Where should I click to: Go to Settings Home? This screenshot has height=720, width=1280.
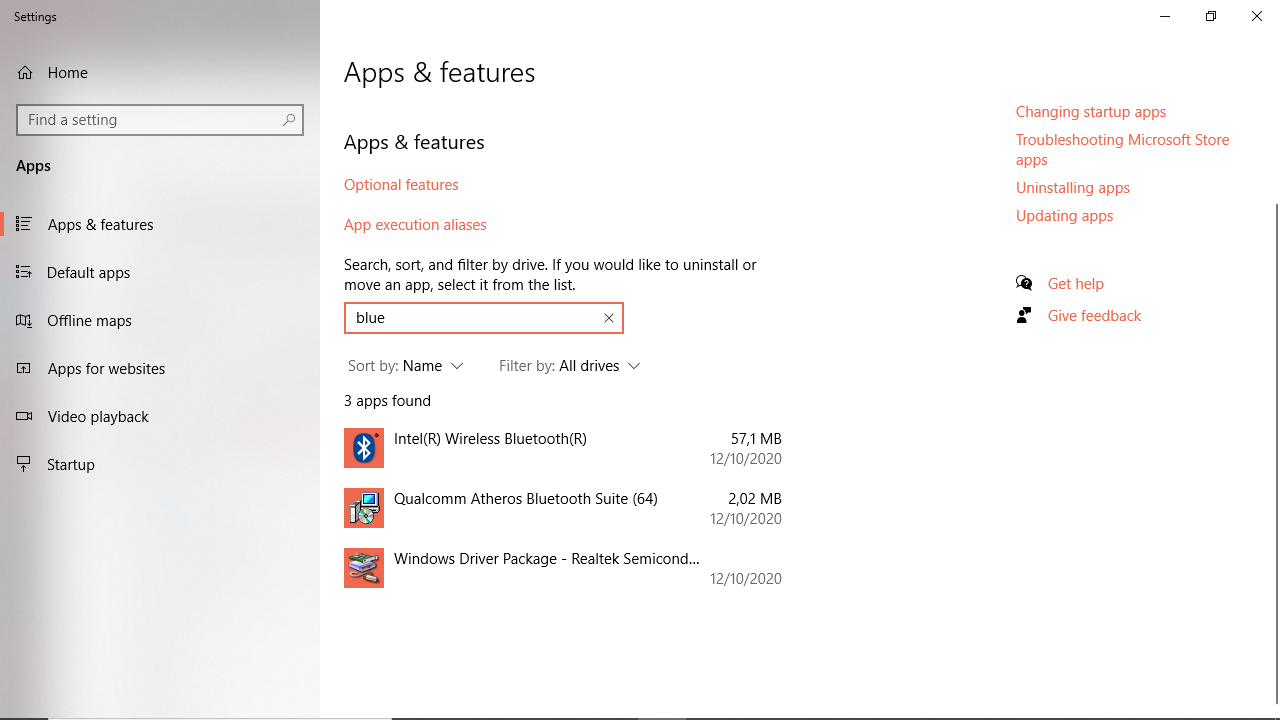[160, 72]
